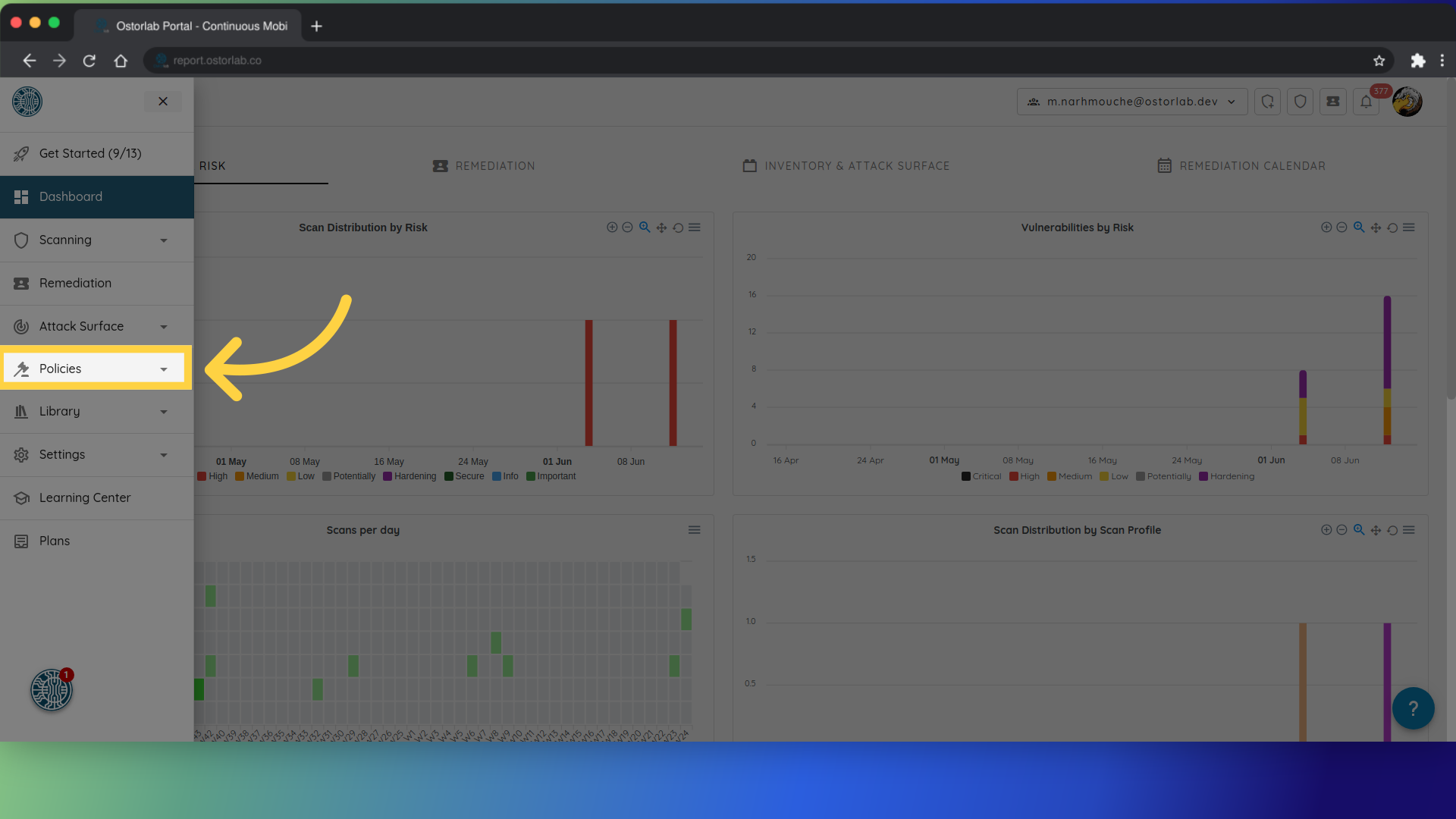The width and height of the screenshot is (1456, 819).
Task: Click the shield icon in top bar
Action: [1300, 102]
